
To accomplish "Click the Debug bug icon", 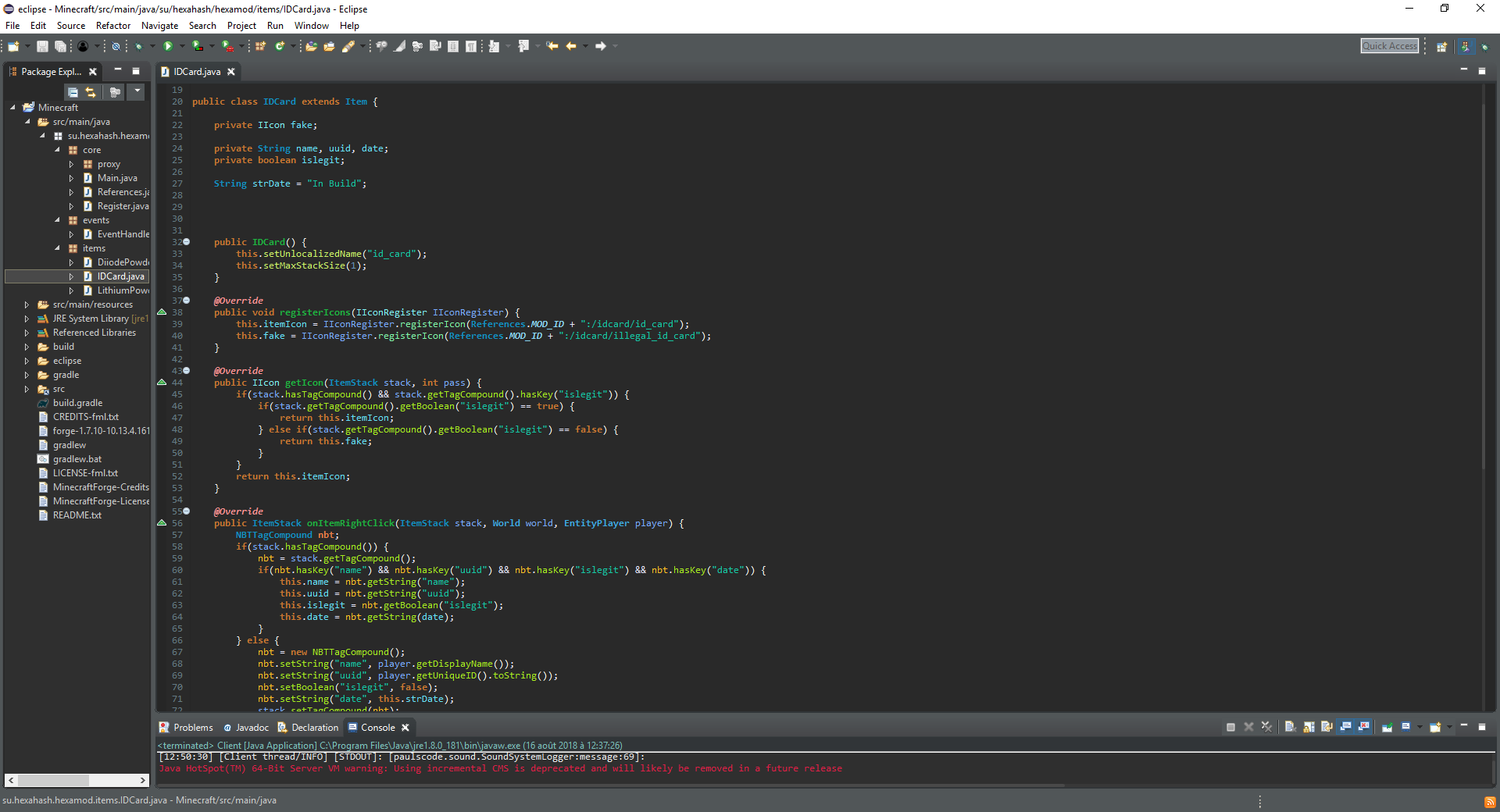I will [x=138, y=47].
